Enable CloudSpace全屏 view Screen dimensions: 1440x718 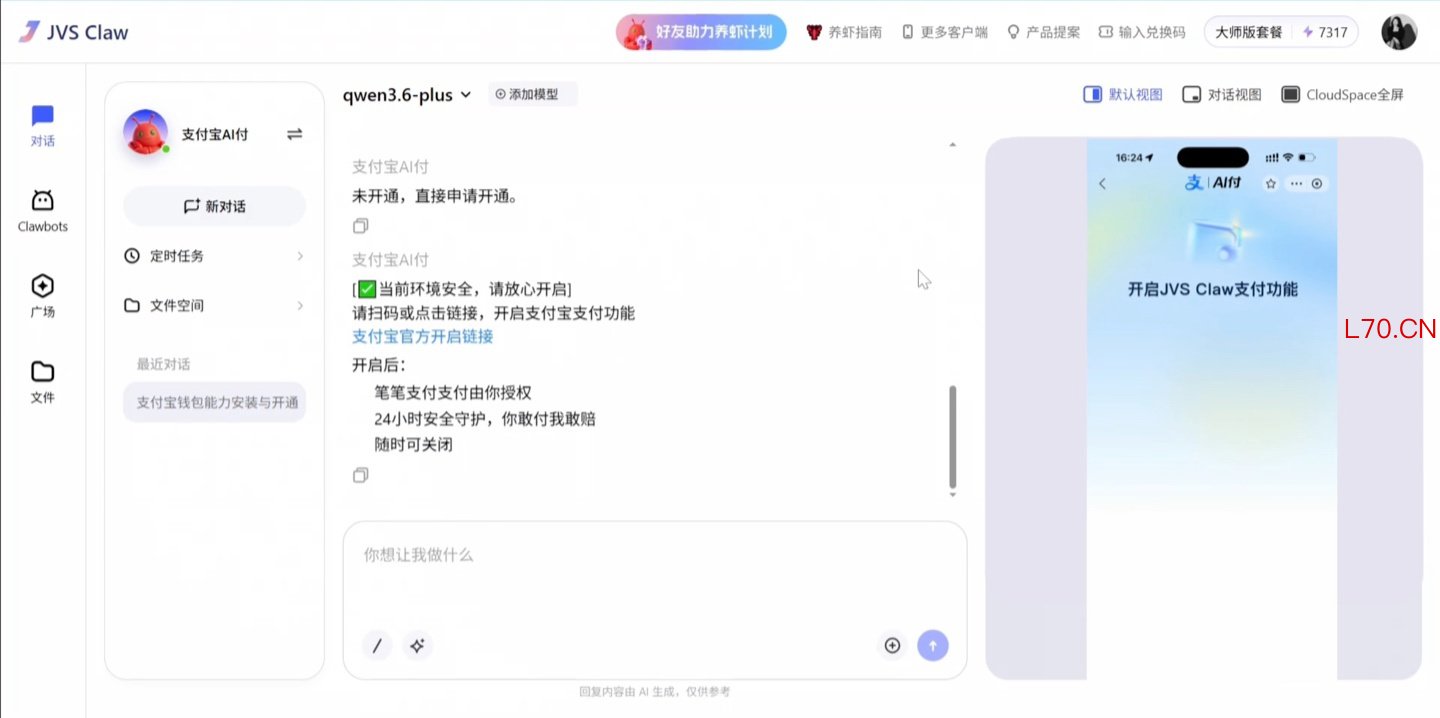click(1343, 95)
